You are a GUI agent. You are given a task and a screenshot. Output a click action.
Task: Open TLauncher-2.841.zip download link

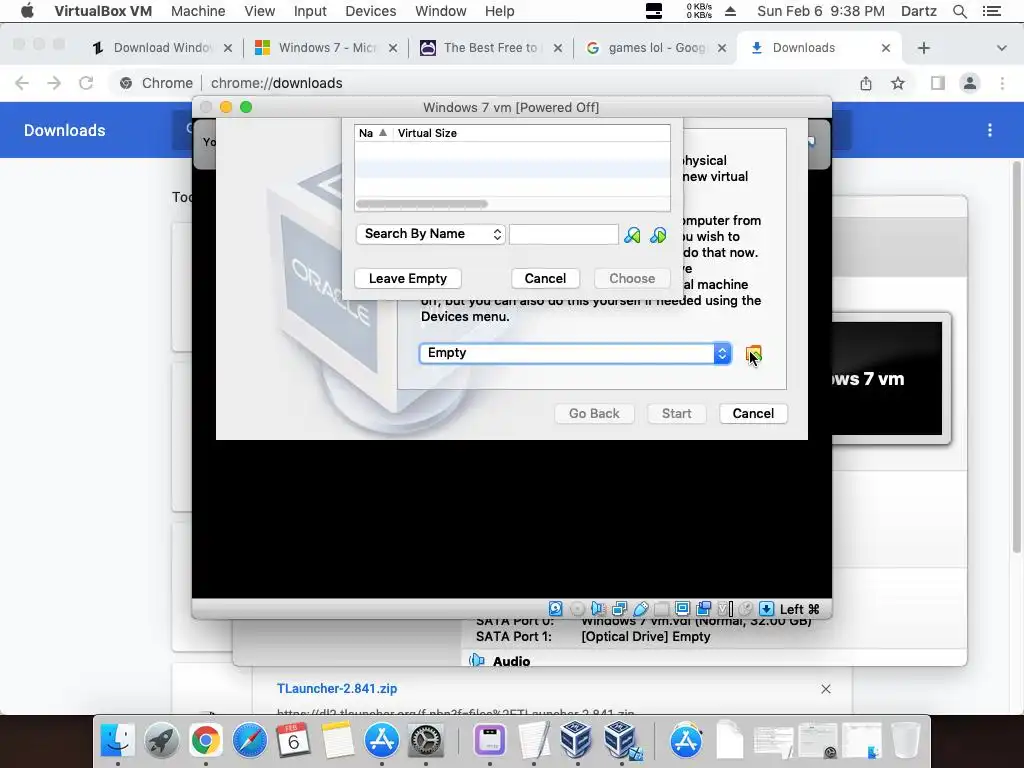click(x=337, y=688)
